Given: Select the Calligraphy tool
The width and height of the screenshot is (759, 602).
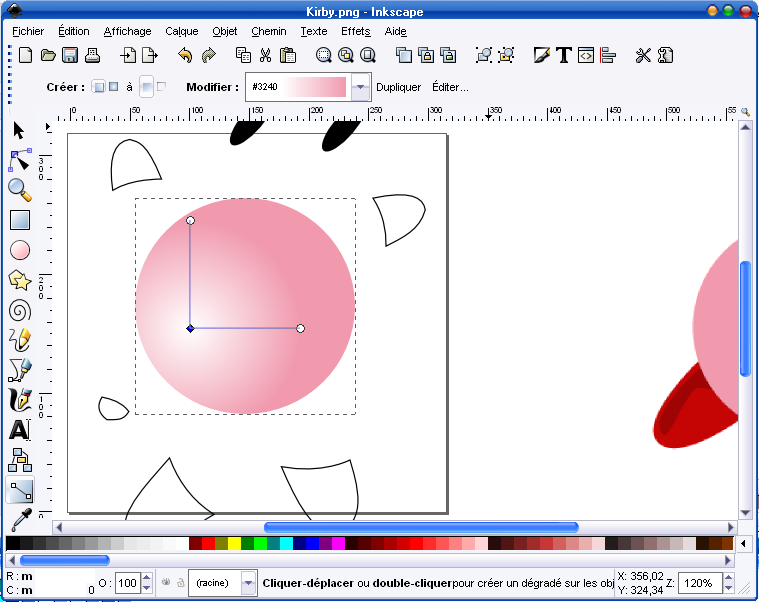Looking at the screenshot, I should tap(20, 400).
